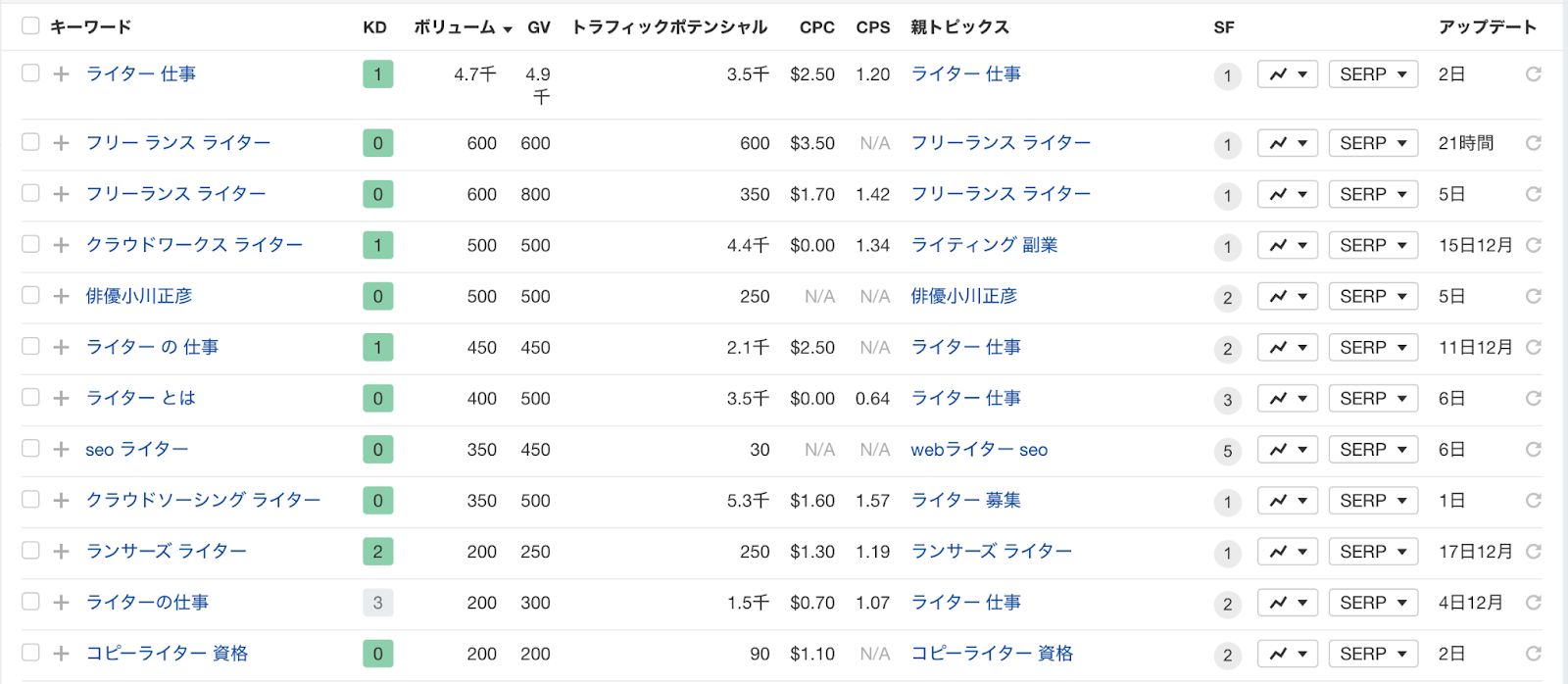This screenshot has width=1568, height=684.
Task: Add ライター 仕事 keyword with plus icon
Action: (61, 74)
